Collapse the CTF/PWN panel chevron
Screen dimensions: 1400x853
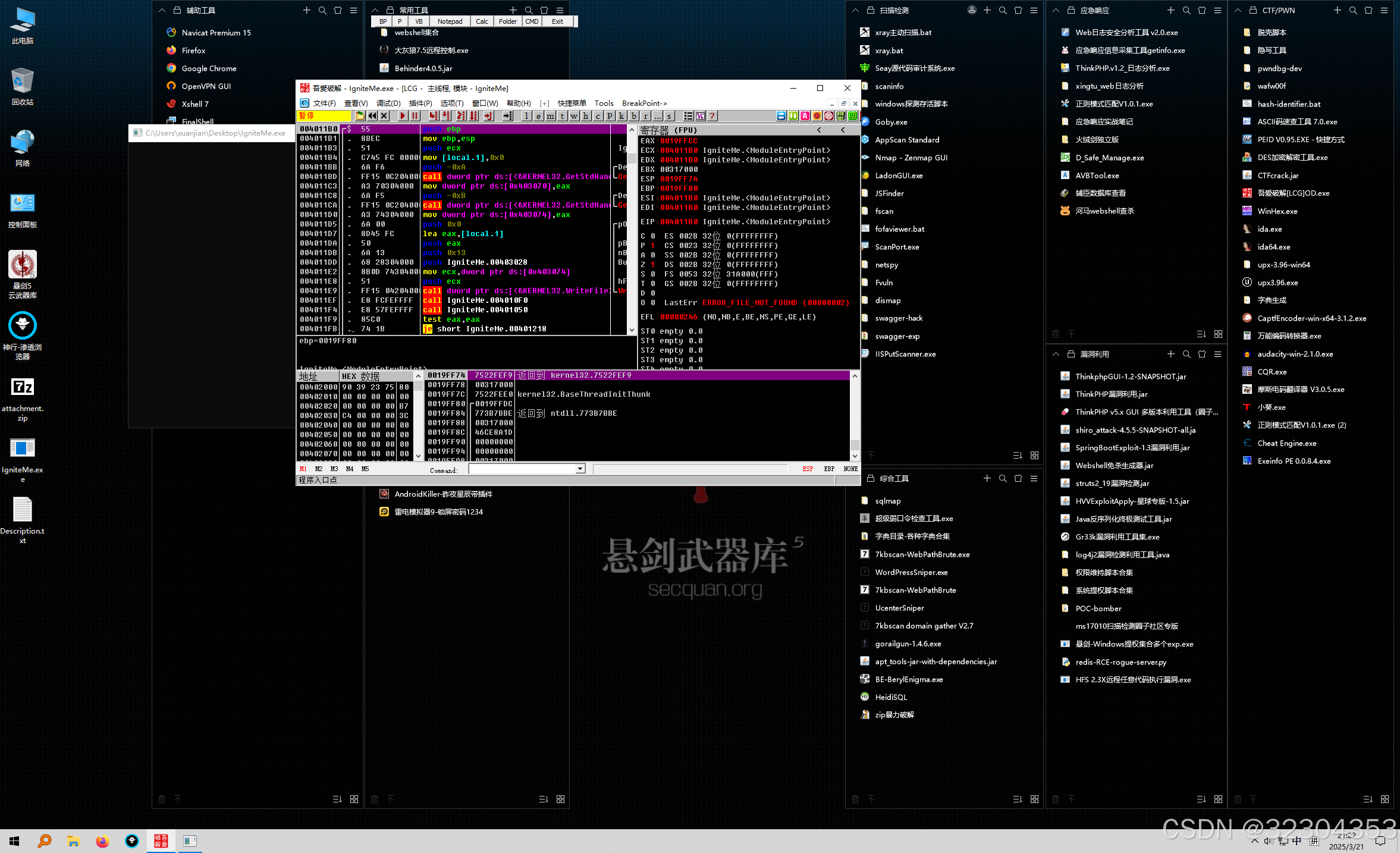pos(1238,10)
